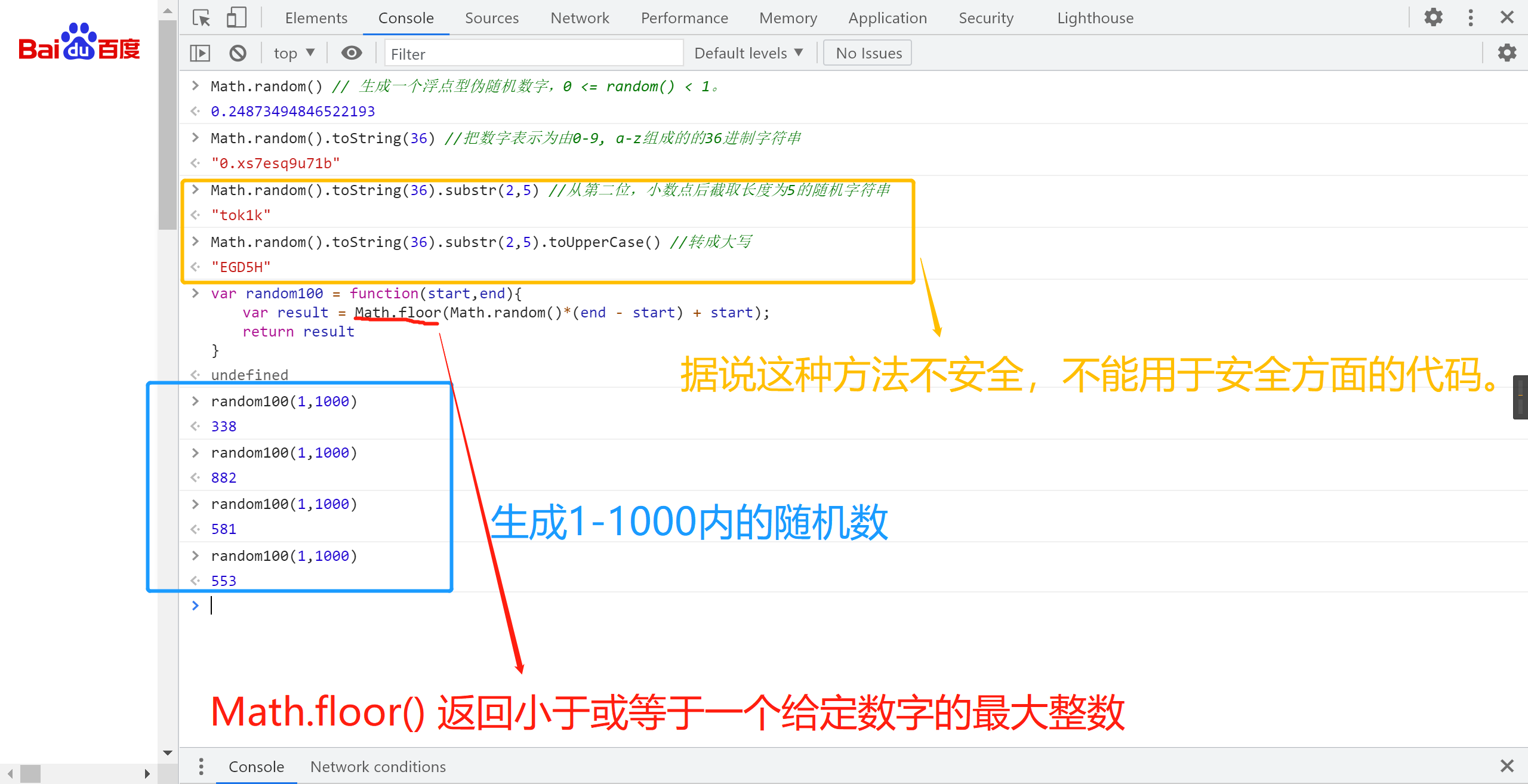
Task: Open console settings gear beside No Issues
Action: (1507, 54)
